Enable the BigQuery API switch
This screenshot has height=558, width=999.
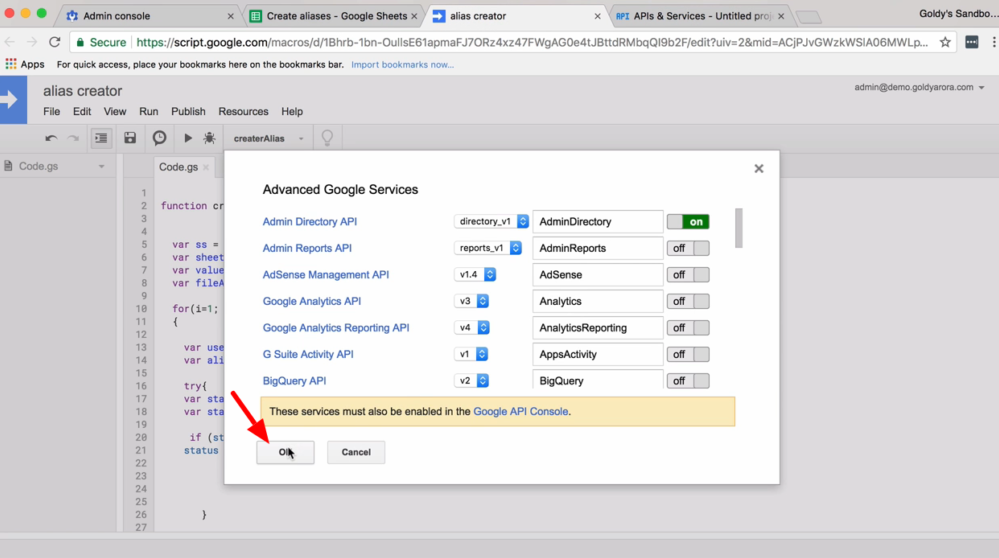tap(688, 381)
